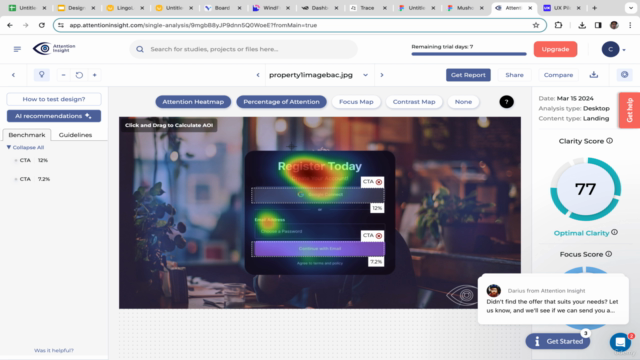
Task: Open AI recommendations
Action: pos(54,116)
